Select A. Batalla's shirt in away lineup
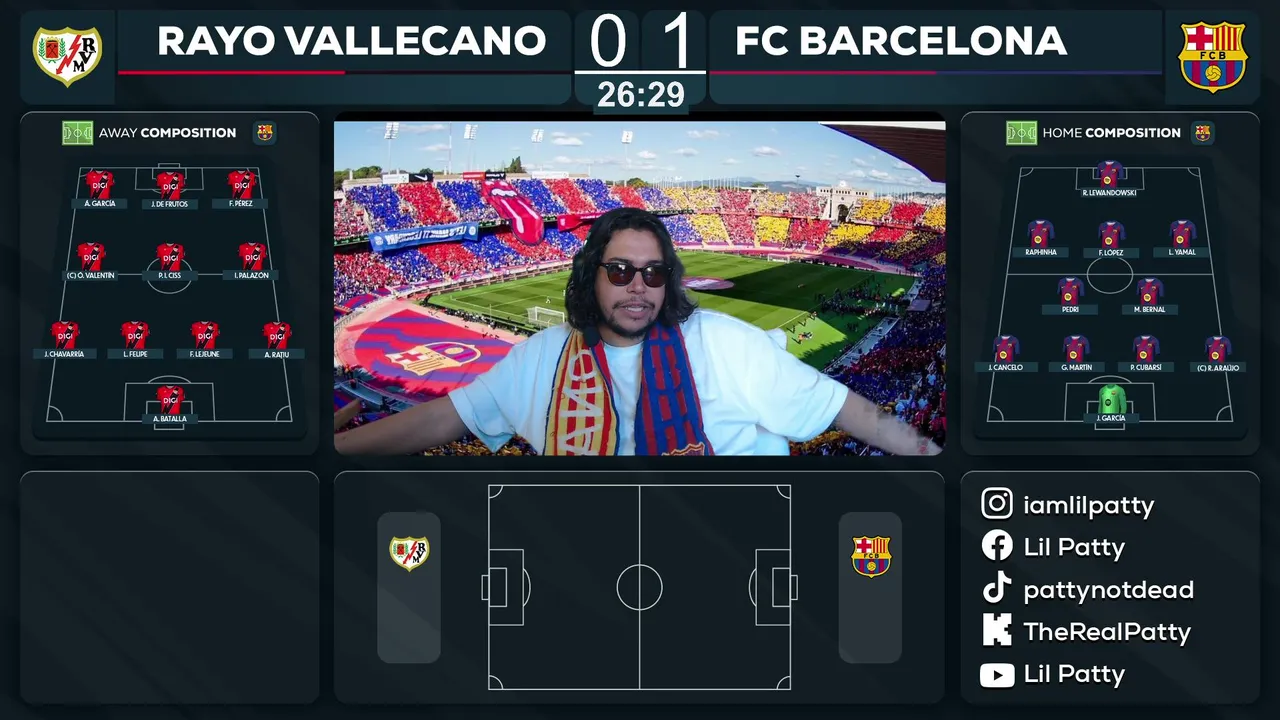The height and width of the screenshot is (720, 1280). pos(170,399)
